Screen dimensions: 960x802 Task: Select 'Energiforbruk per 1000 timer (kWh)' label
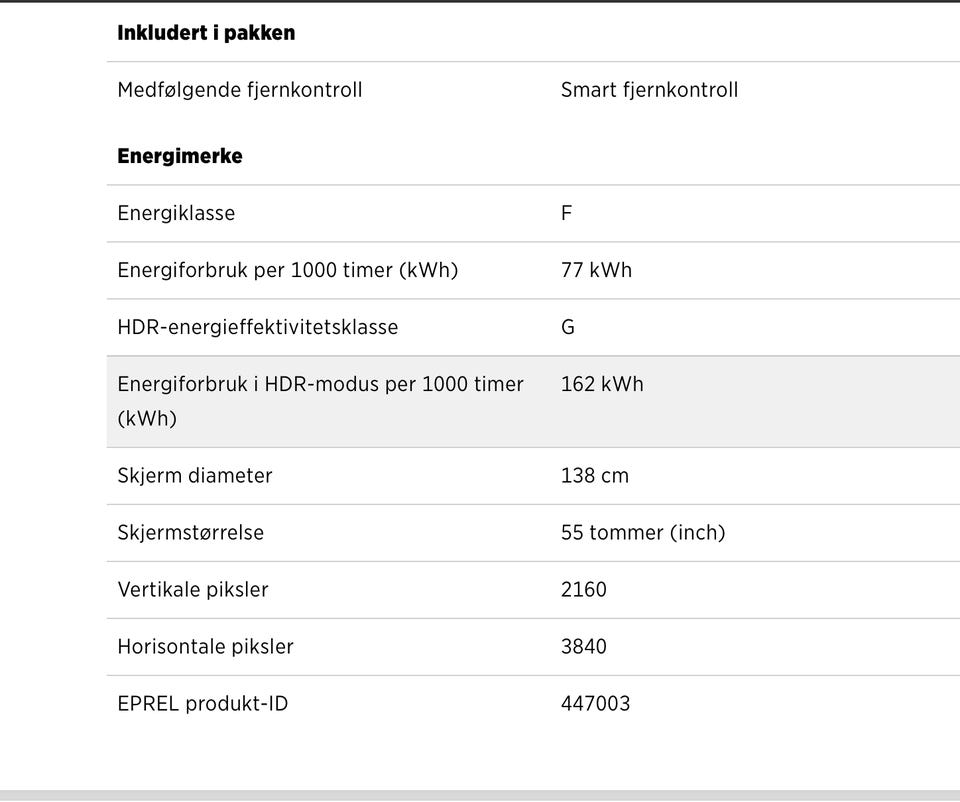pos(288,270)
